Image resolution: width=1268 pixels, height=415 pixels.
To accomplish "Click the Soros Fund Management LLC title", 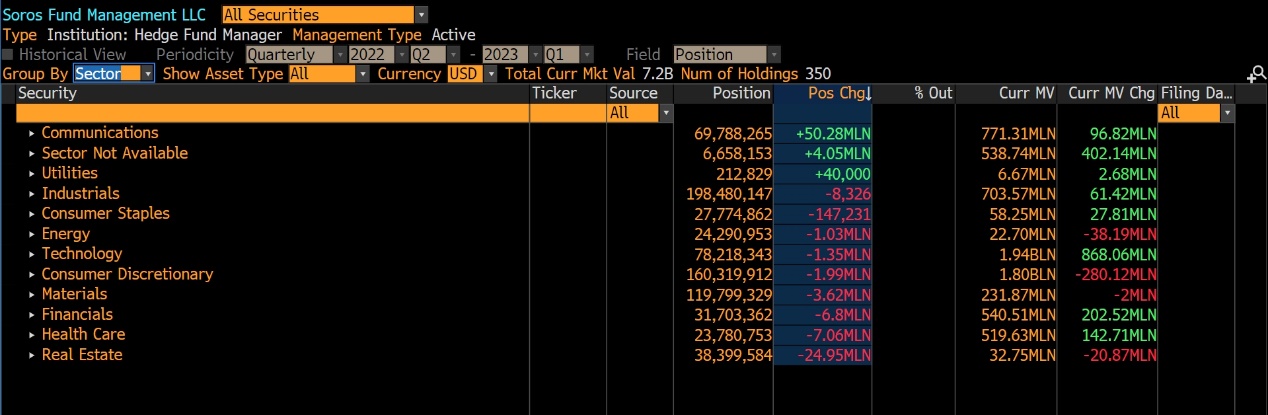I will [106, 15].
